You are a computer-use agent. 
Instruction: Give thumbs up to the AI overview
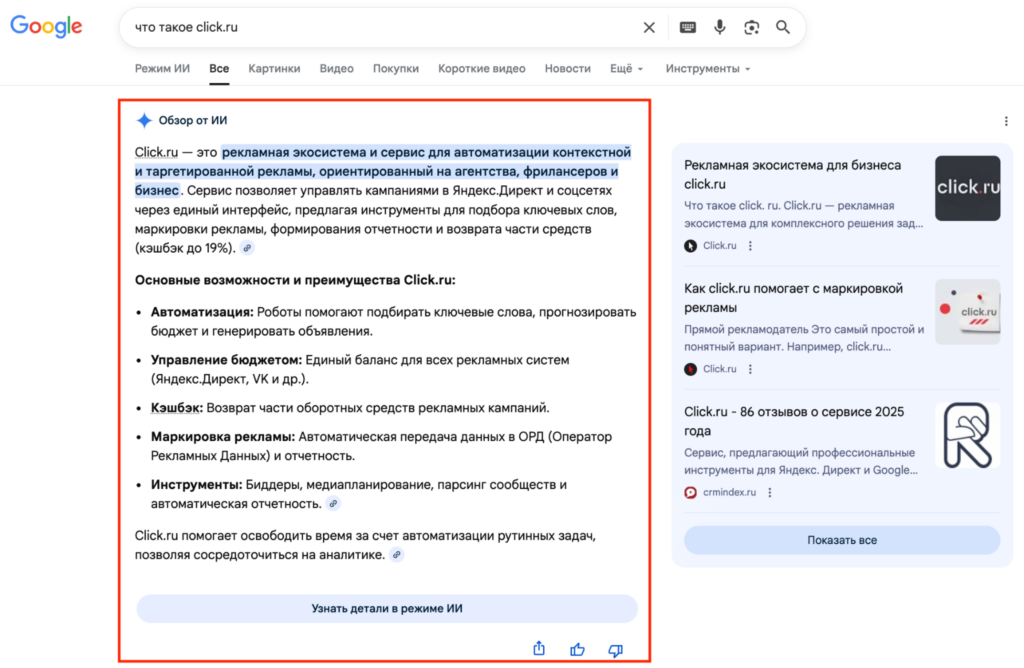pos(577,649)
